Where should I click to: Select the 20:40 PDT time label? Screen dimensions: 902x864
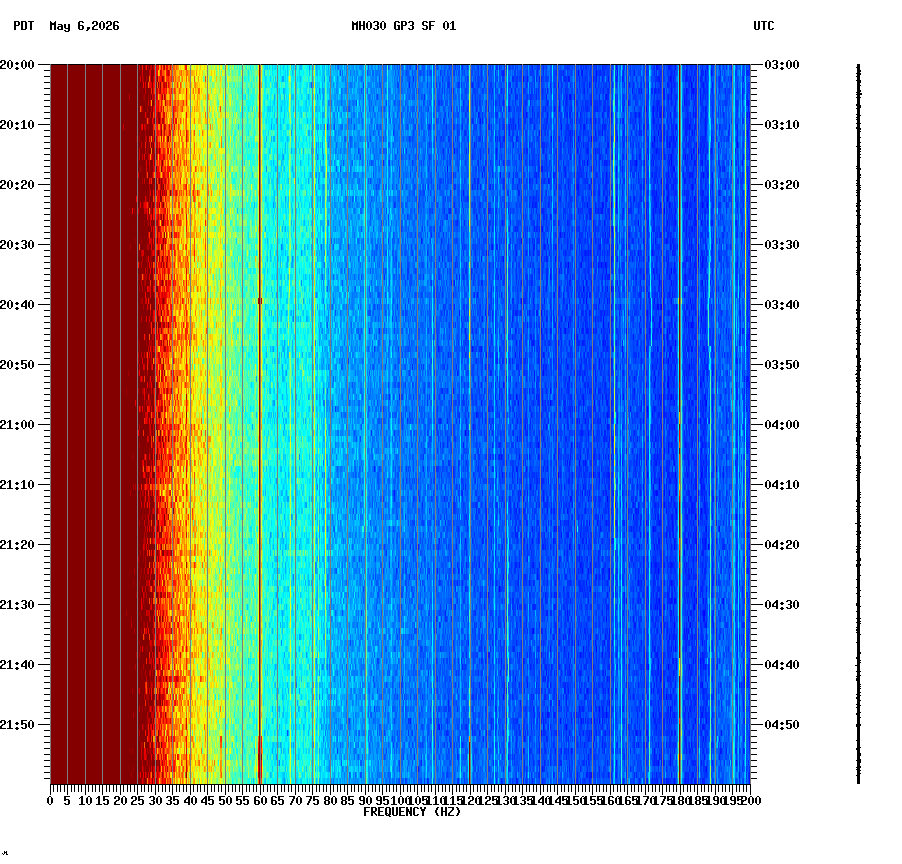coord(17,305)
